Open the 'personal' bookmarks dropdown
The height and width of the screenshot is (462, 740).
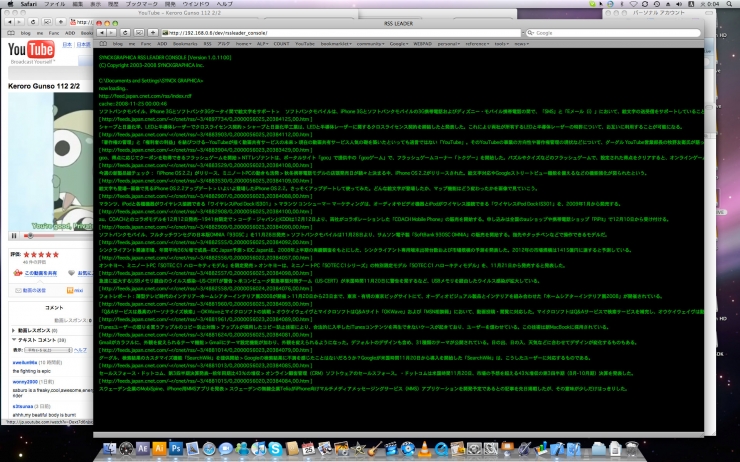click(x=448, y=43)
